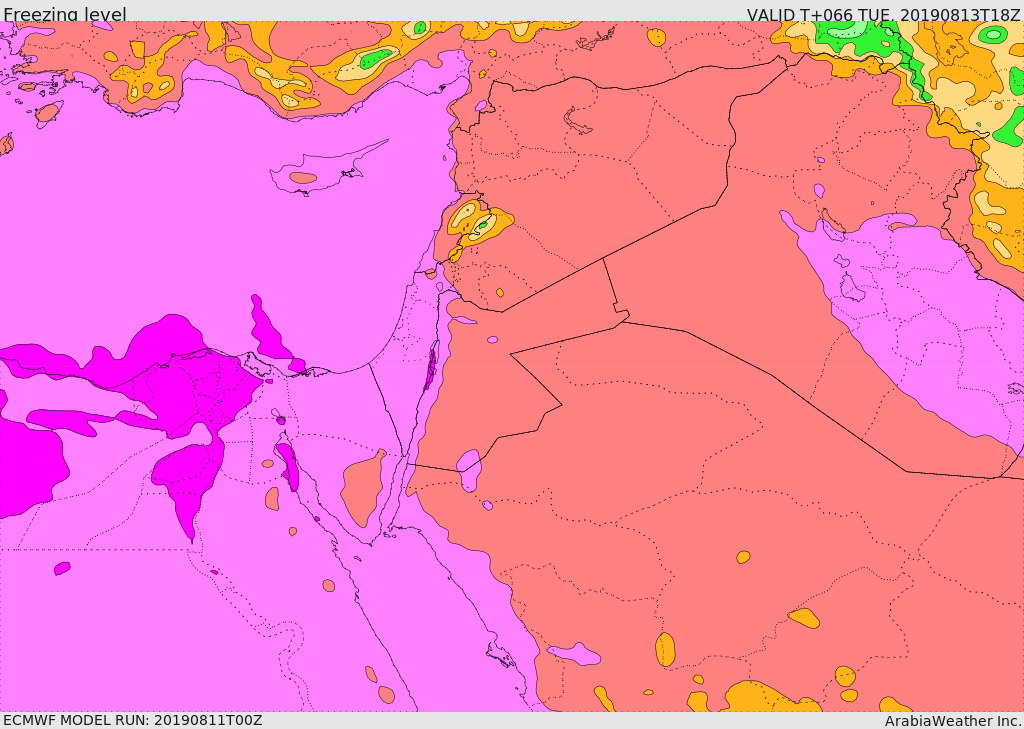
Task: Click pink patch on Jordan-Saudi border
Action: (x=468, y=462)
